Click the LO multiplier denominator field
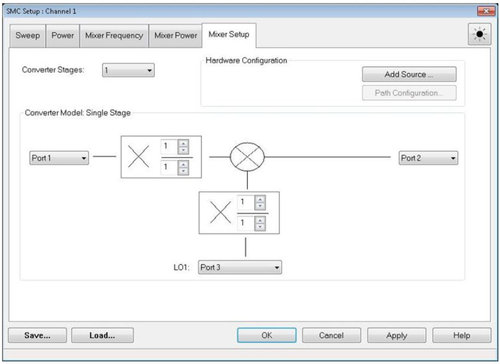The height and width of the screenshot is (364, 500). pyautogui.click(x=246, y=223)
